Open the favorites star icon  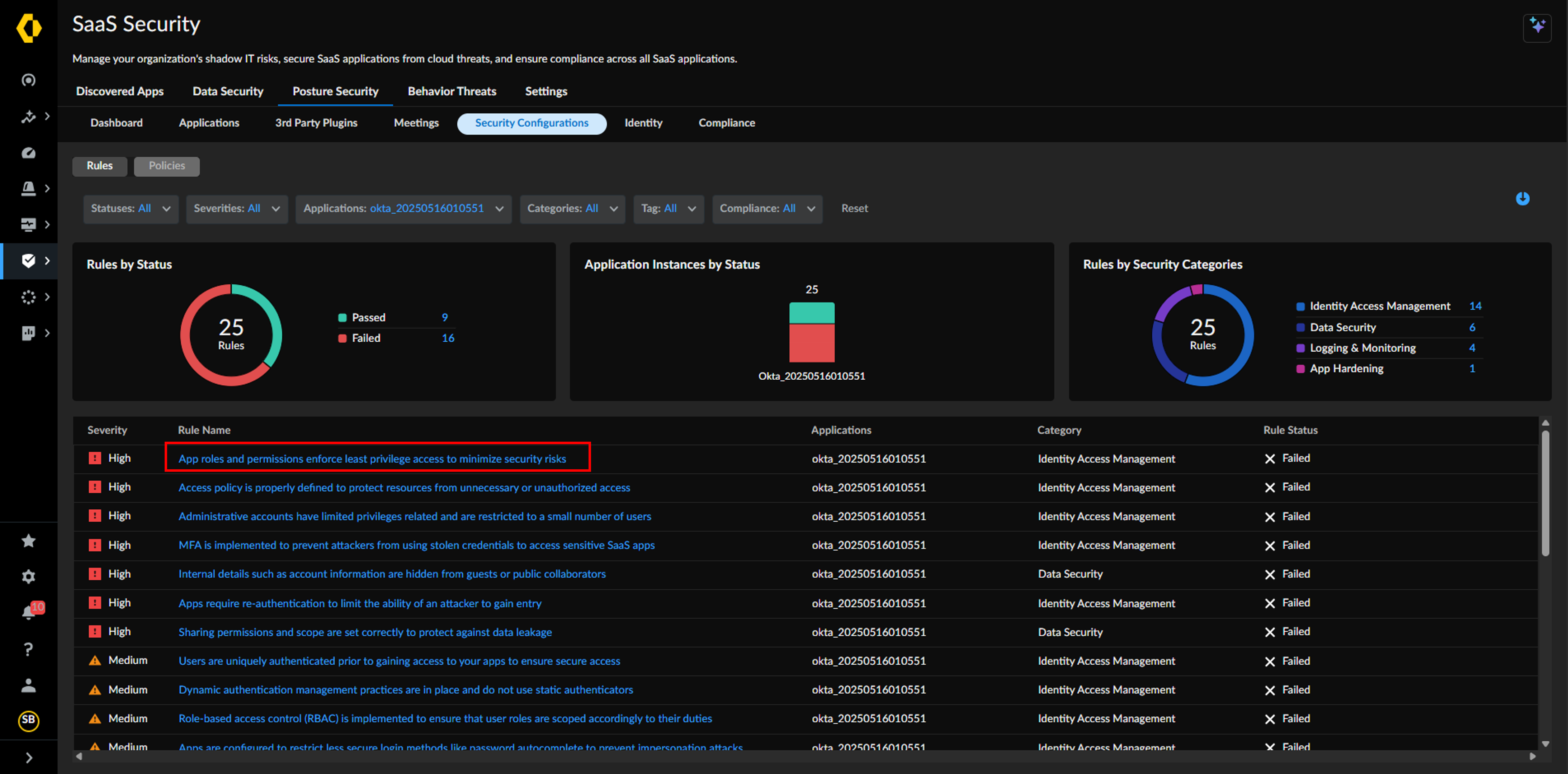[29, 540]
